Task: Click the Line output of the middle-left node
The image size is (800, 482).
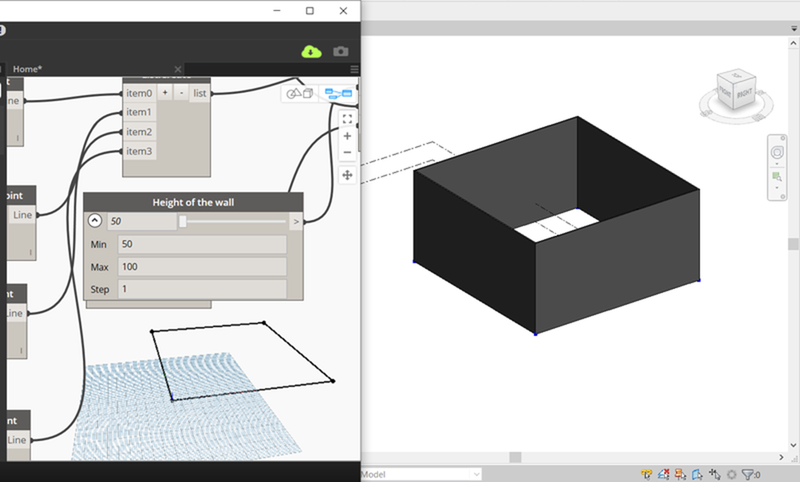Action: tap(22, 215)
